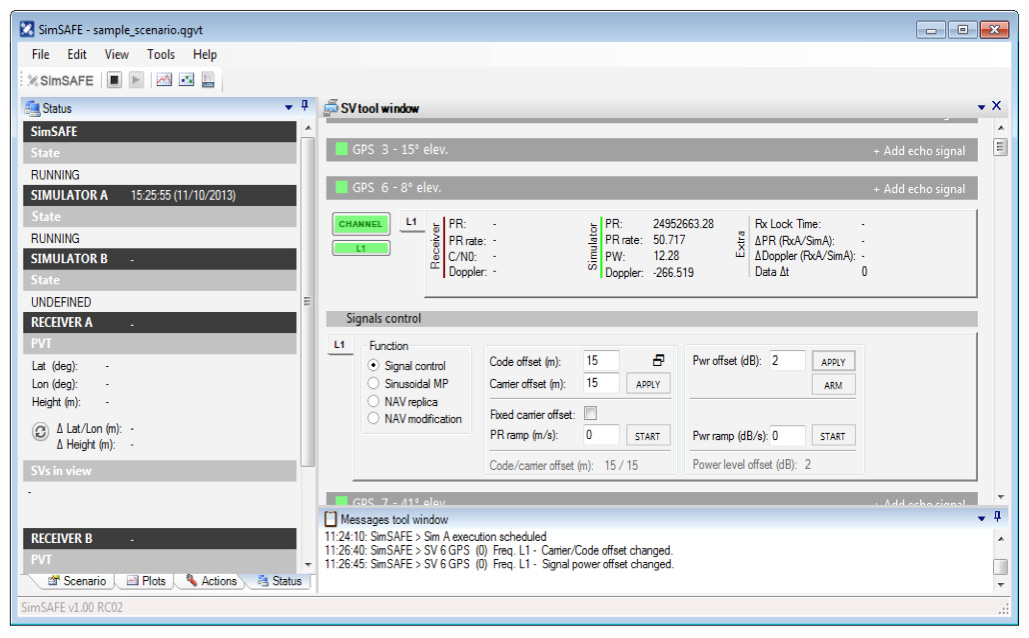Click the scatter plot toolbar icon

[186, 80]
